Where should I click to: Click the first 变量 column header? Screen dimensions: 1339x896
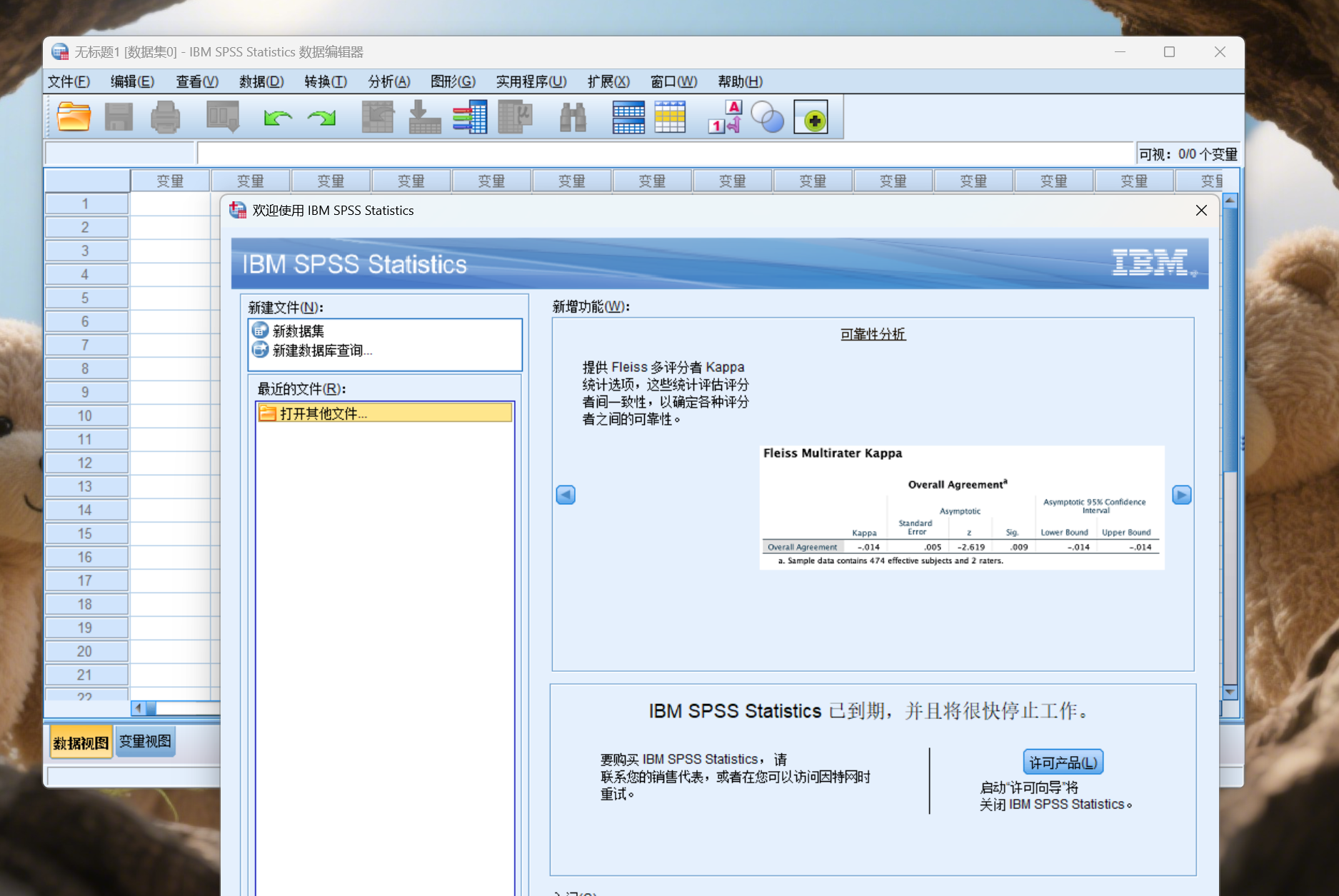[170, 181]
